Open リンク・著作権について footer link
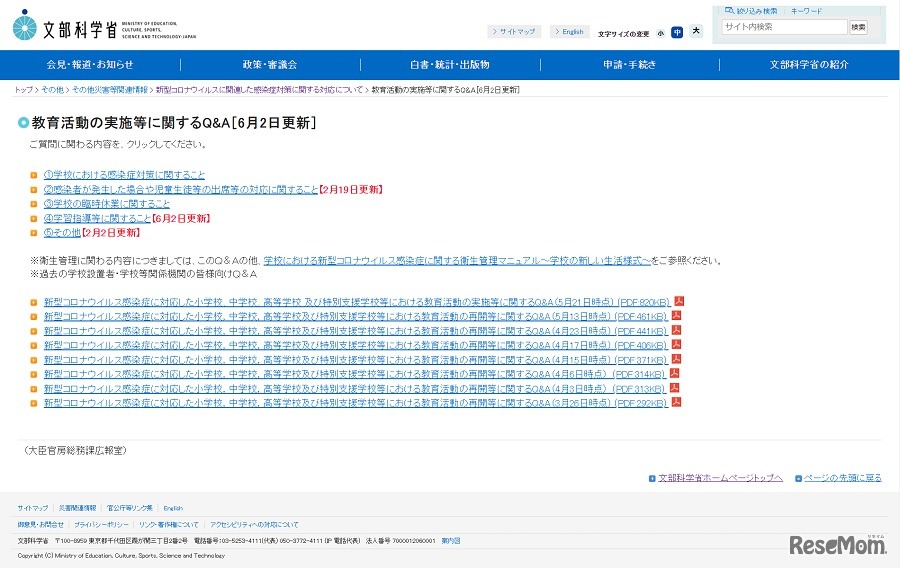This screenshot has height=568, width=900. 169,524
